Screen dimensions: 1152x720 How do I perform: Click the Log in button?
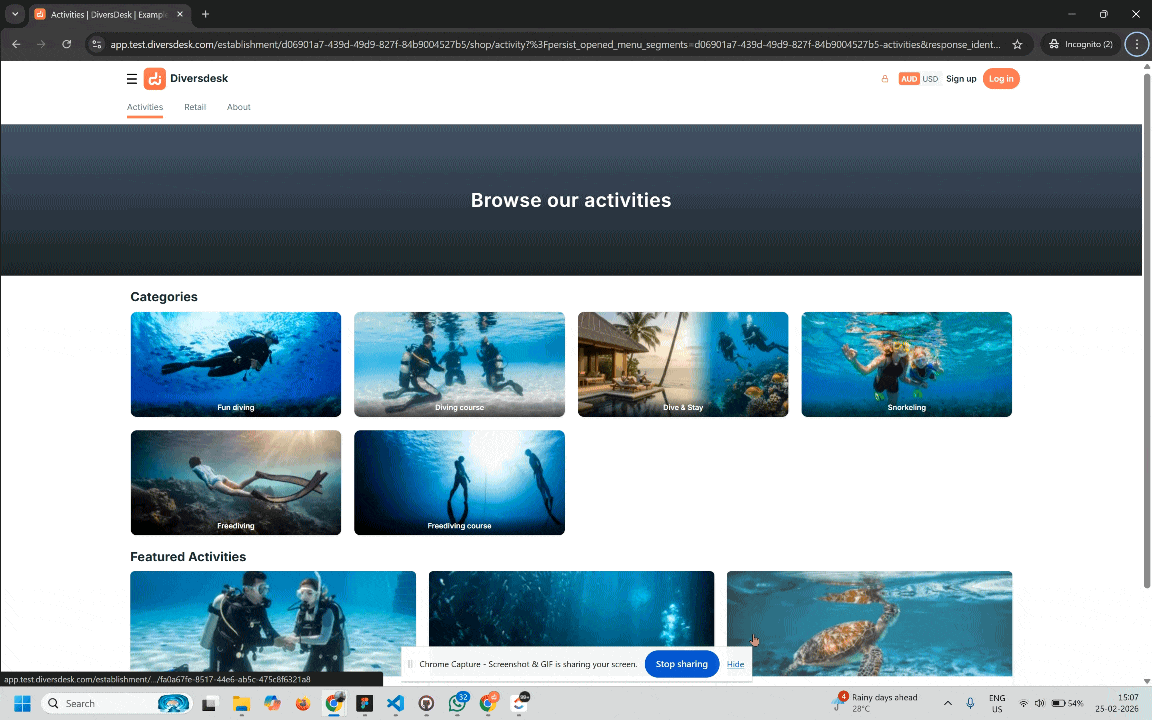click(1001, 78)
